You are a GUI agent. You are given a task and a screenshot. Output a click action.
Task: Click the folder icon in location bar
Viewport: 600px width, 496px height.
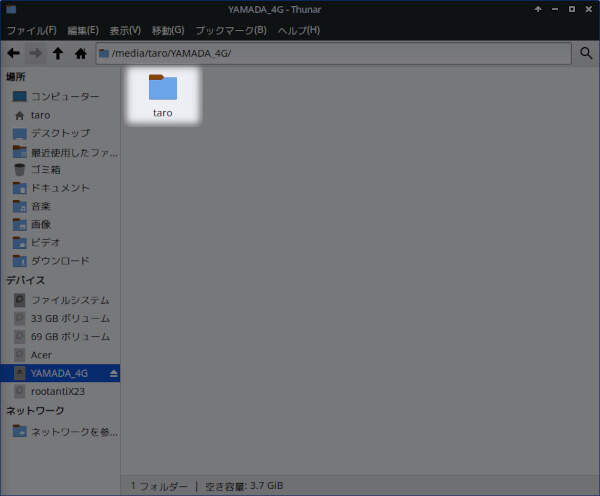click(104, 53)
